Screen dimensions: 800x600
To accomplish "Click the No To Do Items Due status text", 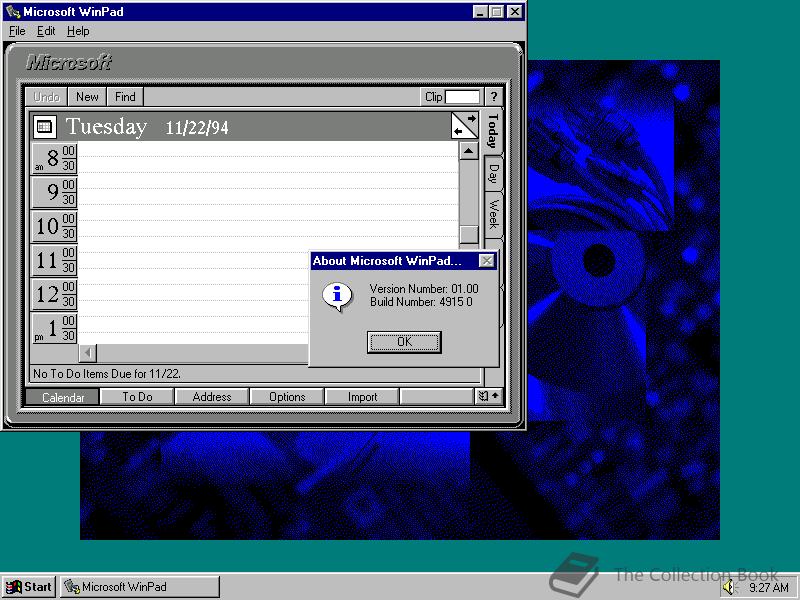I will pyautogui.click(x=107, y=374).
